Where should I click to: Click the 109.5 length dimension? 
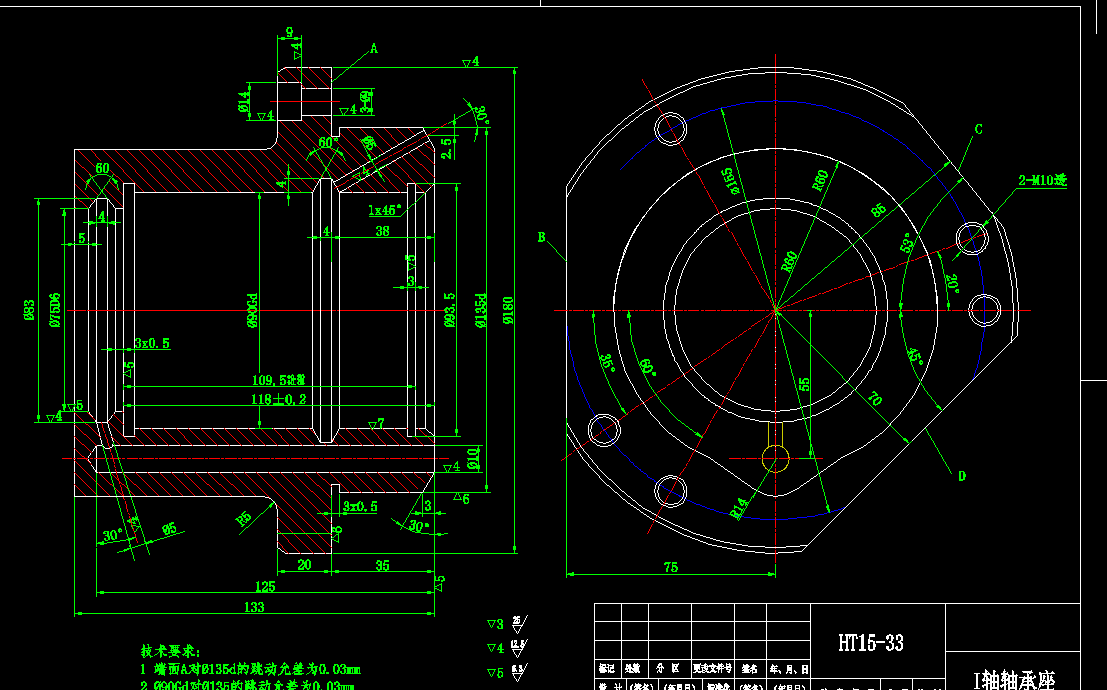coord(279,381)
